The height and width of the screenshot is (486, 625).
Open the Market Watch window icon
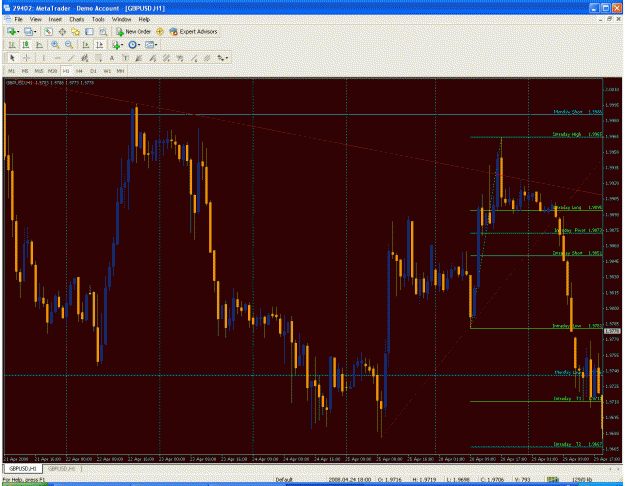48,31
